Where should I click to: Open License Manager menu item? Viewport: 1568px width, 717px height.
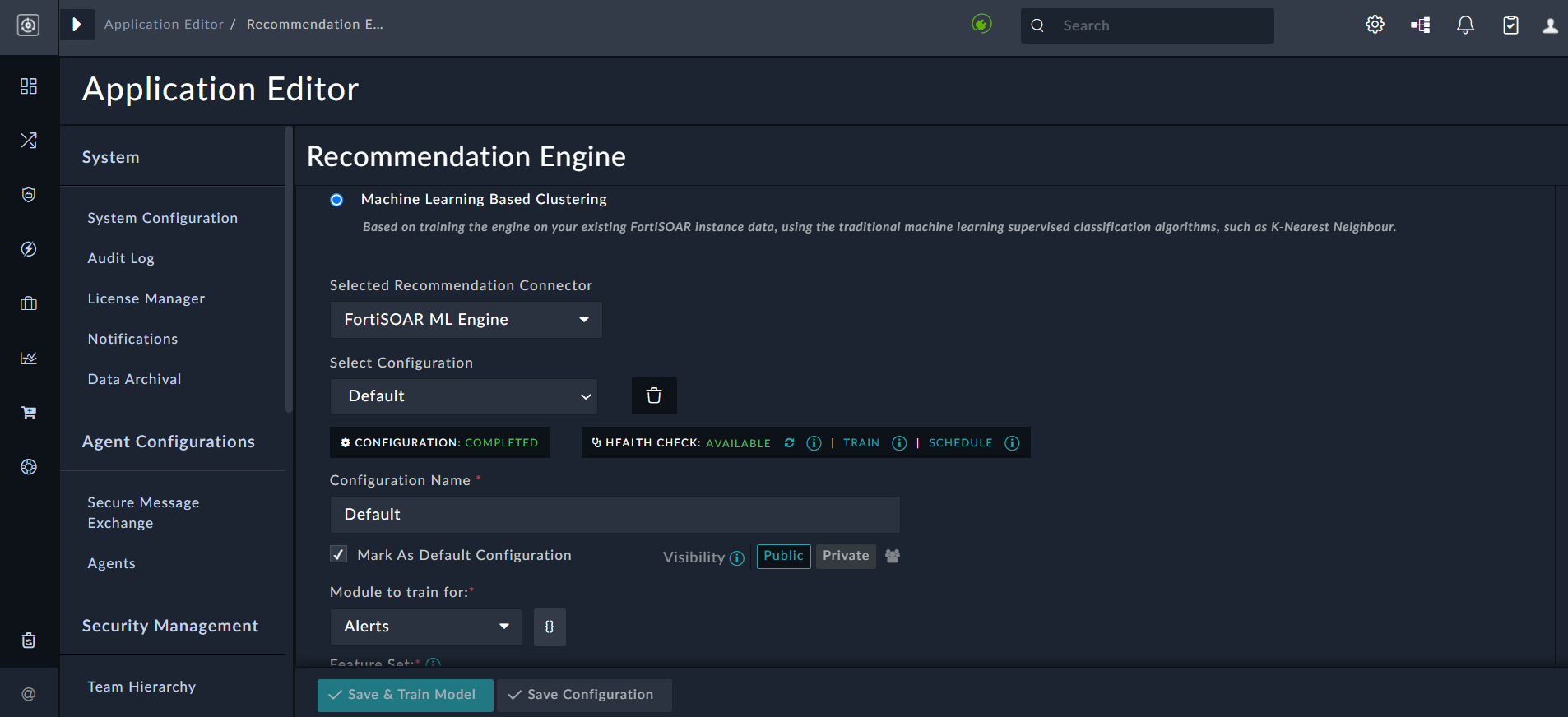146,298
